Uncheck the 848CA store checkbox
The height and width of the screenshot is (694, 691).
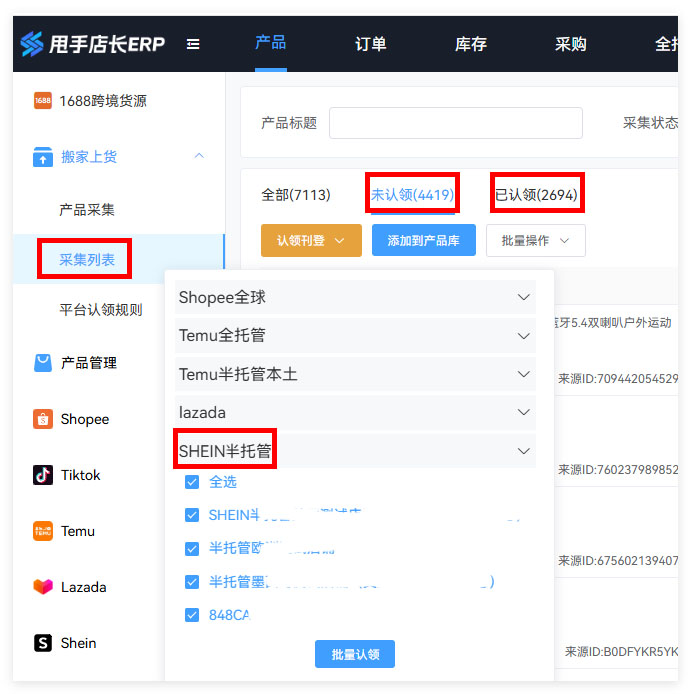pyautogui.click(x=192, y=615)
